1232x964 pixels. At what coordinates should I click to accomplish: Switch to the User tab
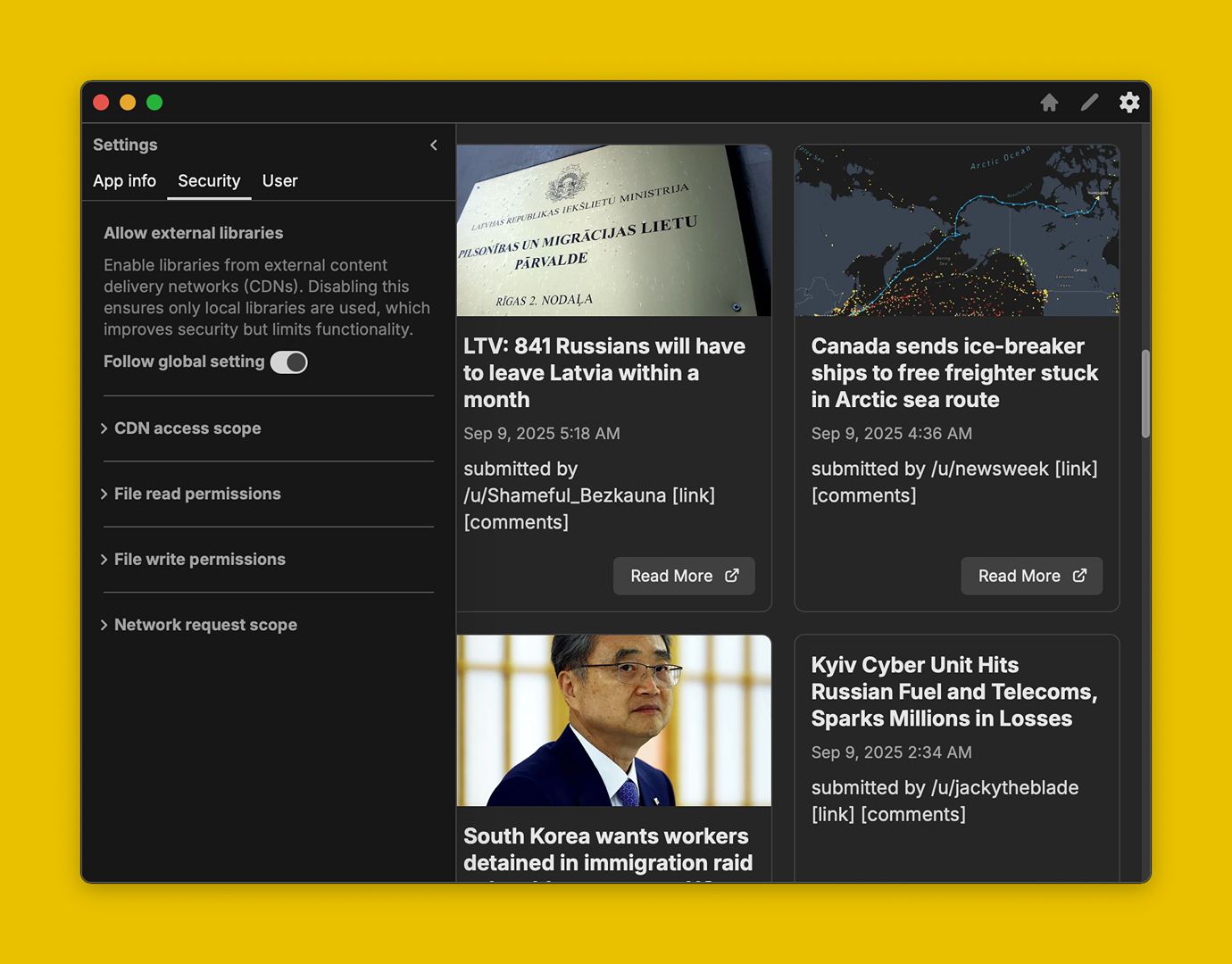pos(279,181)
